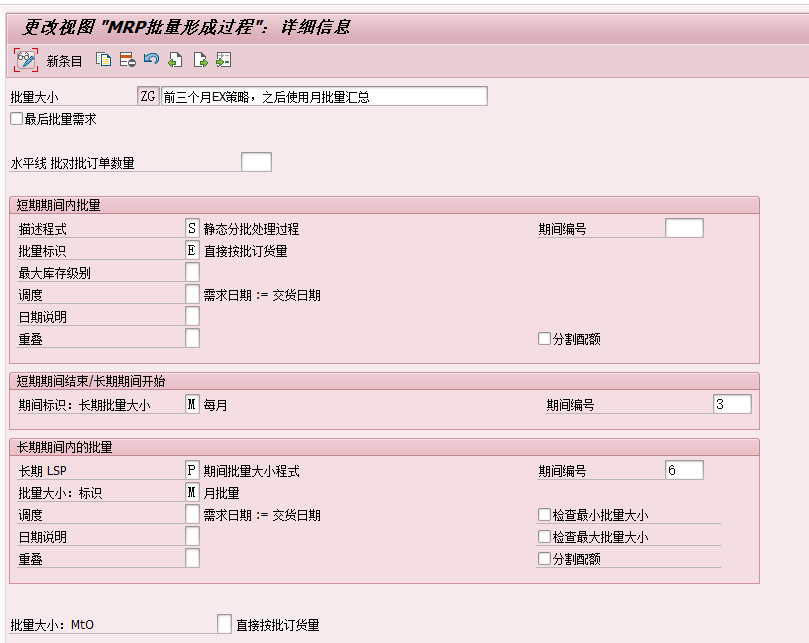Focus 日期说明 field in 短期期间内批量 section
The width and height of the screenshot is (809, 643).
point(192,316)
